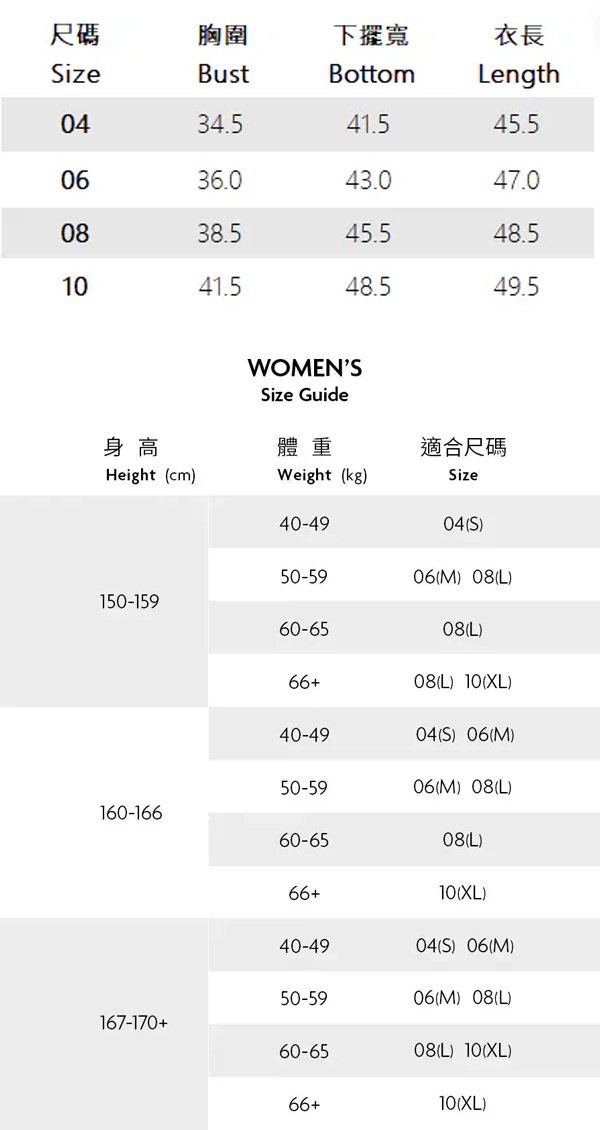Click 10(XL) in the 160-166 height group

(462, 893)
